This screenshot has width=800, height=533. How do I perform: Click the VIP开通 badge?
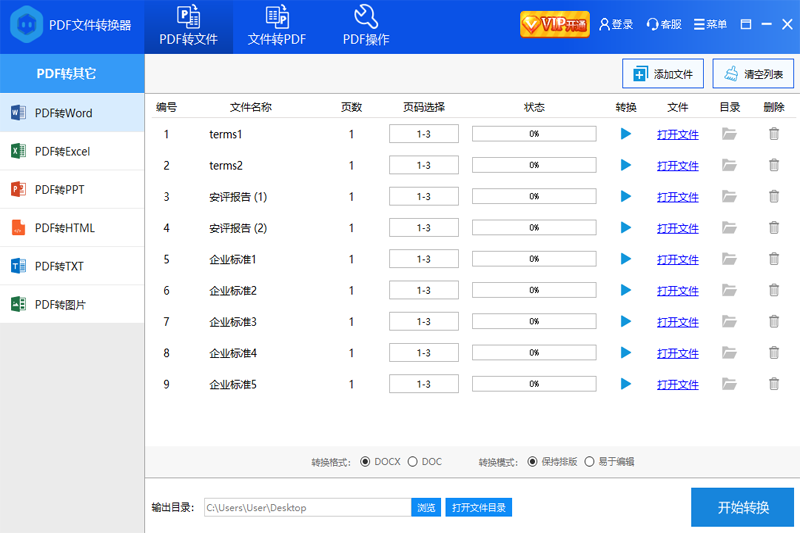click(x=554, y=24)
